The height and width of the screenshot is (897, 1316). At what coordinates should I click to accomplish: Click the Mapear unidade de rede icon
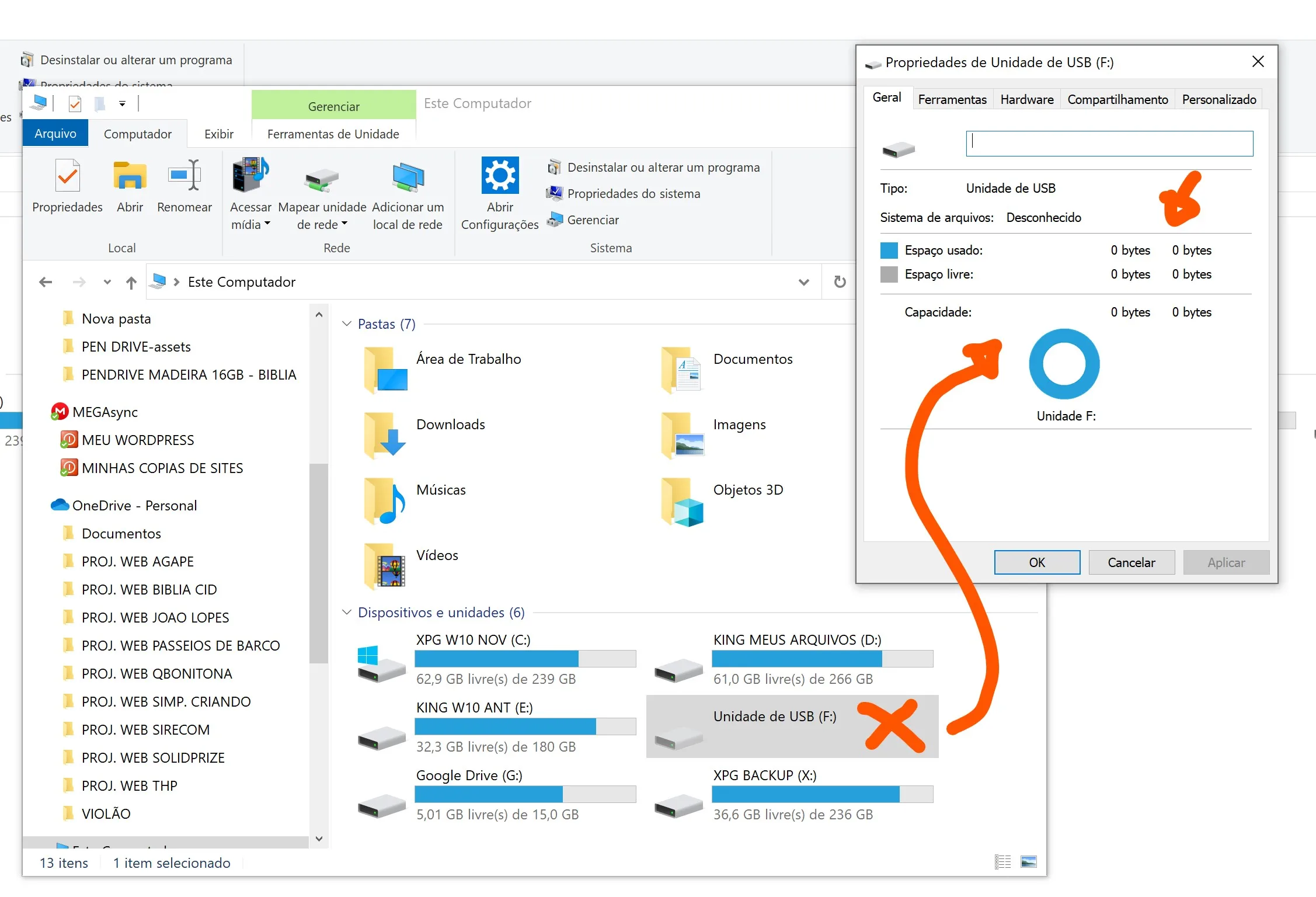tap(322, 178)
